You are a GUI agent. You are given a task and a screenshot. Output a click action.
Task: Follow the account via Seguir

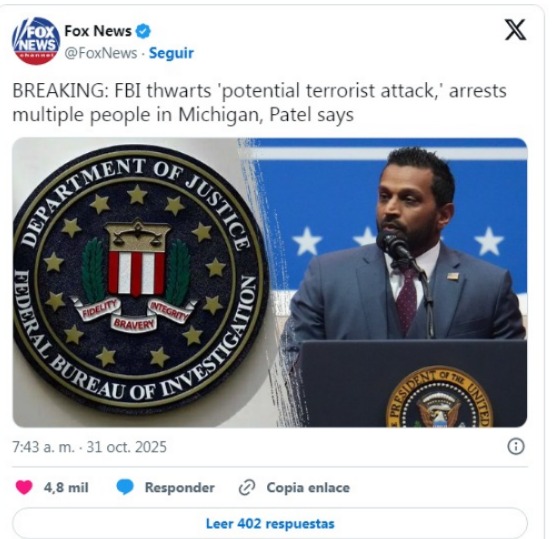[x=171, y=53]
